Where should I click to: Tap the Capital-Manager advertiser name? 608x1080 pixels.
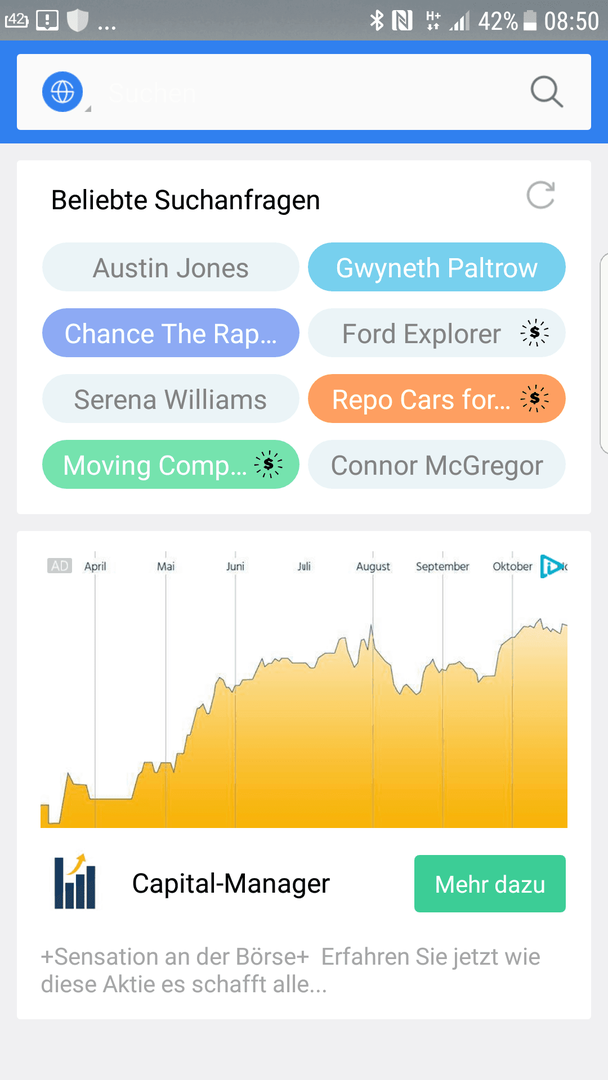click(231, 883)
